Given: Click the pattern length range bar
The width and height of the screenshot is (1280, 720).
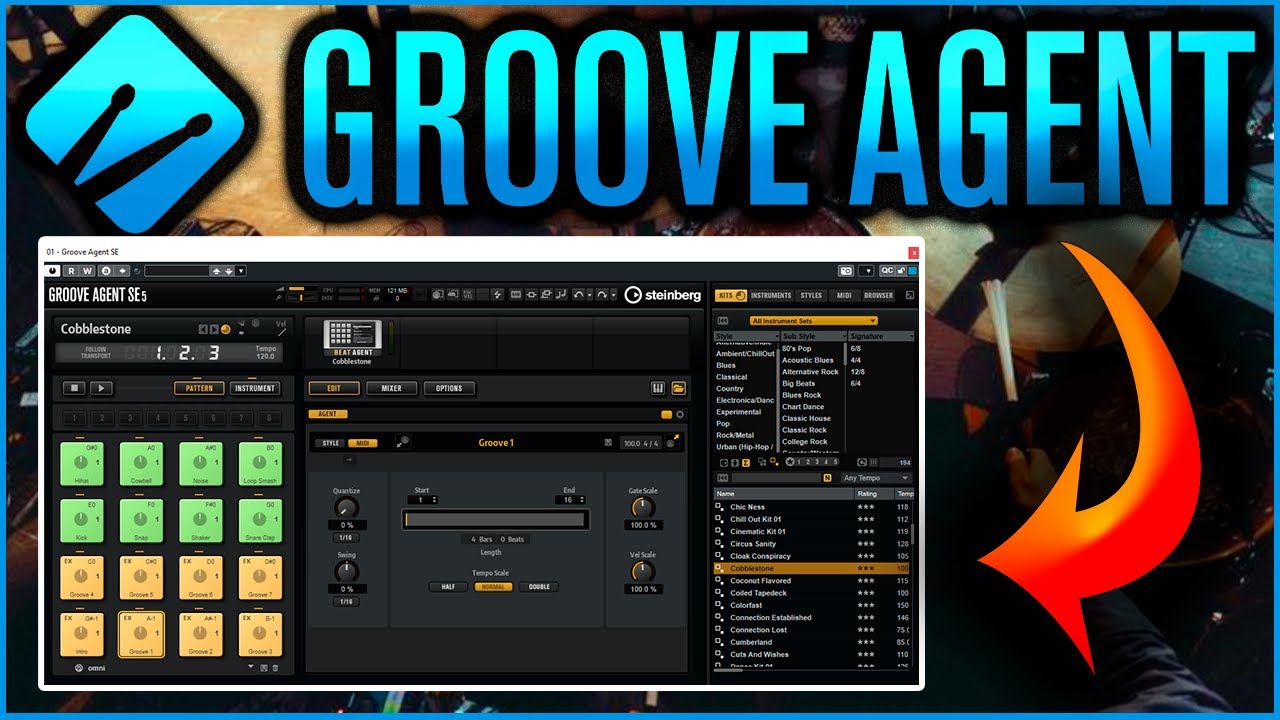Looking at the screenshot, I should point(495,520).
